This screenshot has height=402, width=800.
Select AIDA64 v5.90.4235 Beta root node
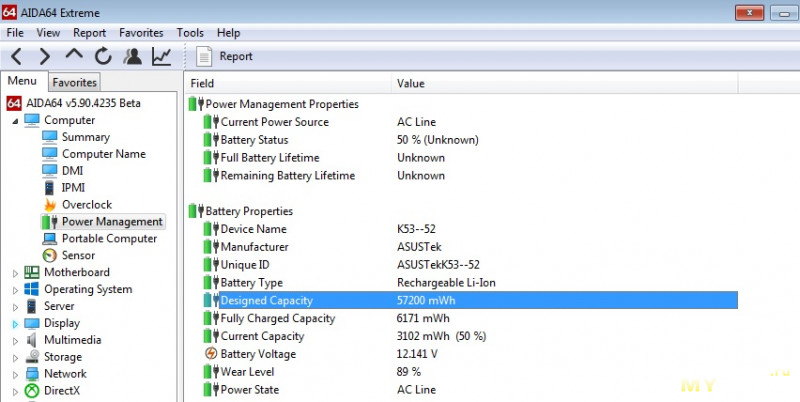[83, 103]
